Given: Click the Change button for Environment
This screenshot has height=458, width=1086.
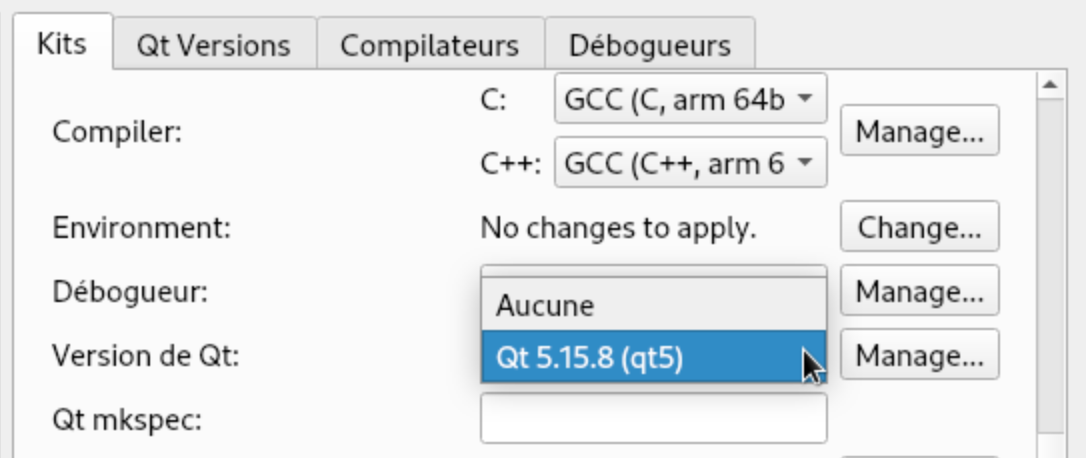Looking at the screenshot, I should pos(919,228).
